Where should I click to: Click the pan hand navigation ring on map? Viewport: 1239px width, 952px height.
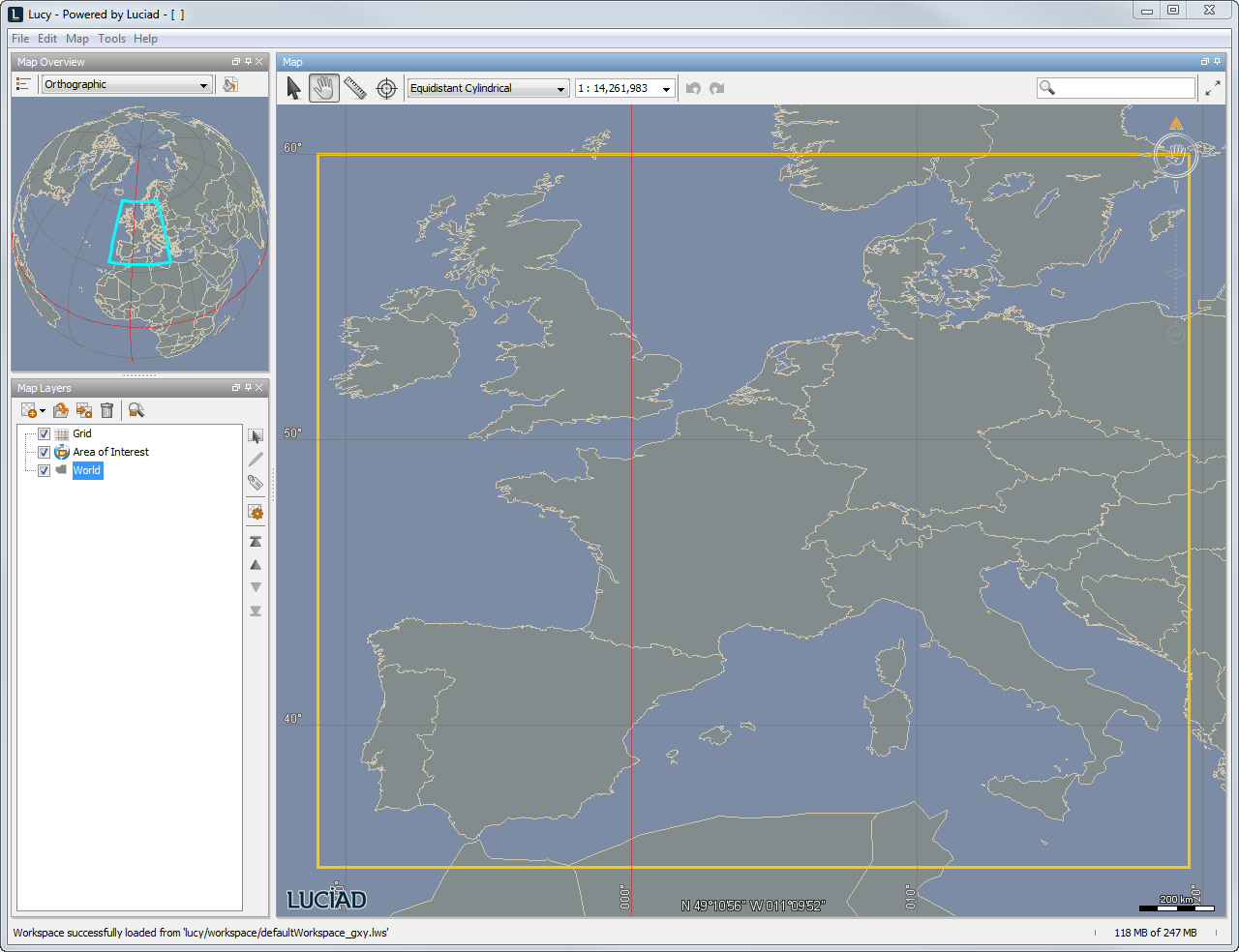tap(1176, 155)
